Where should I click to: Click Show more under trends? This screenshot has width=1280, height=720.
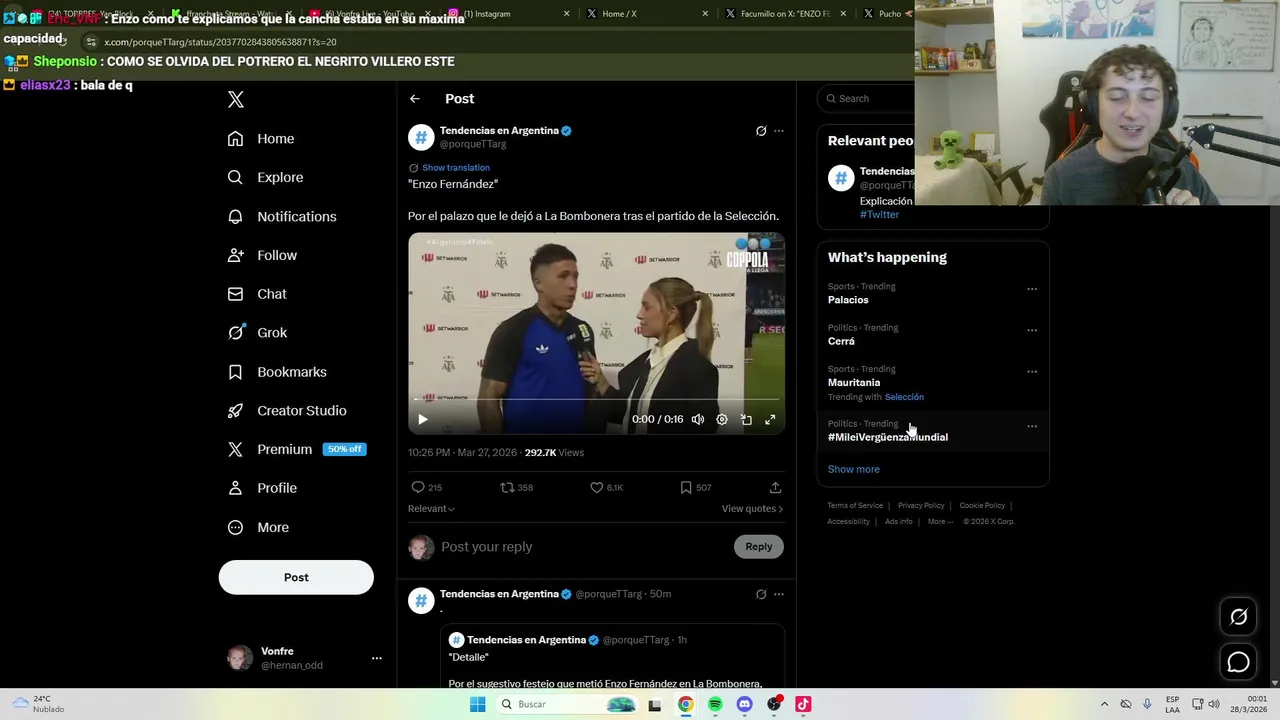pos(854,469)
